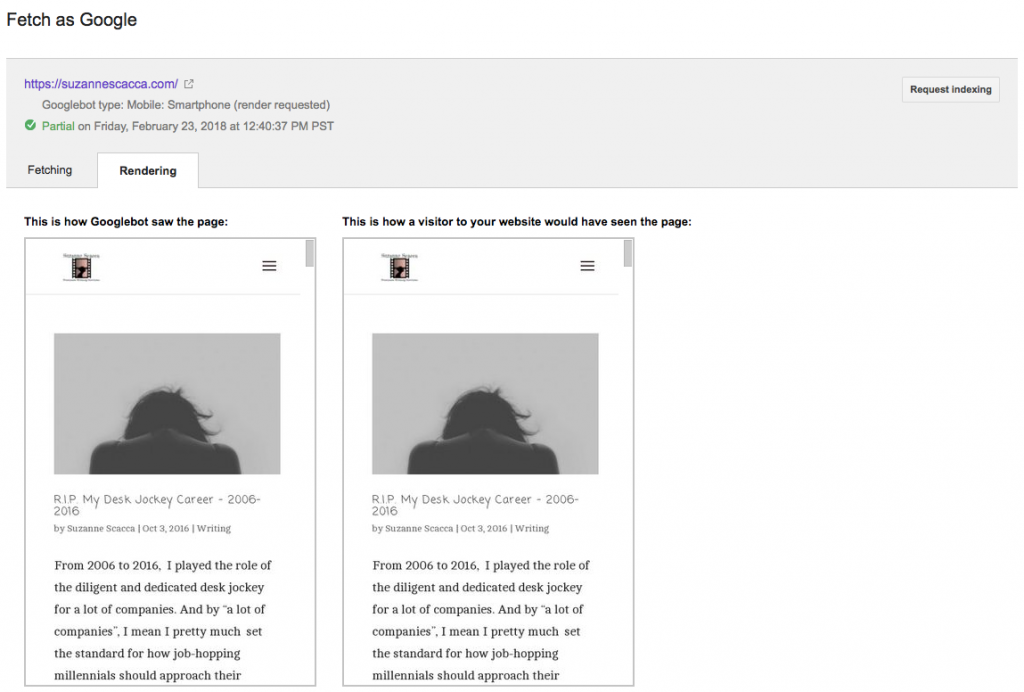Click site logo in visitor preview
Image resolution: width=1024 pixels, height=692 pixels.
pyautogui.click(x=399, y=267)
